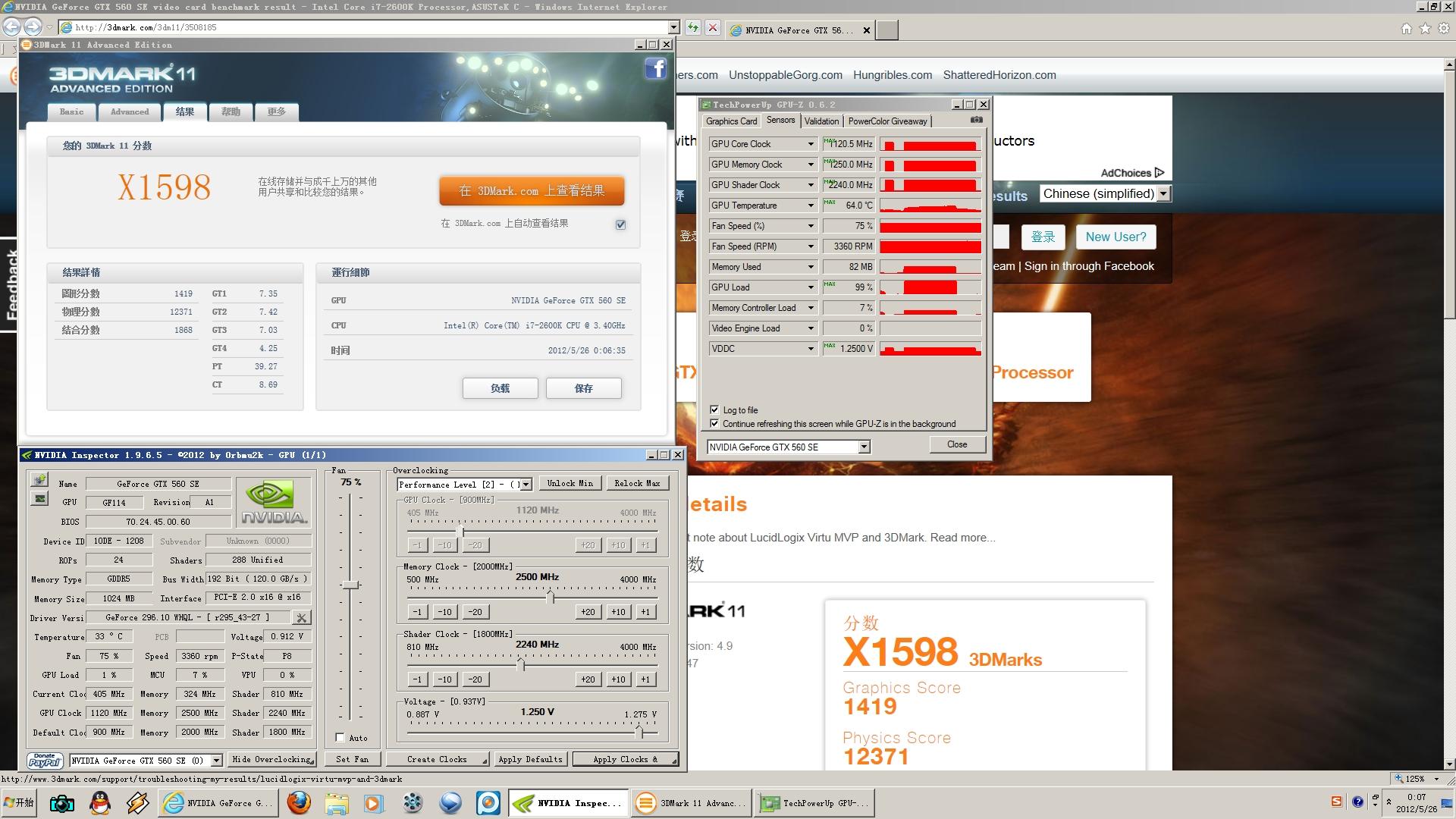This screenshot has height=819, width=1456.
Task: Open the browser favorites star icon
Action: 1425,29
